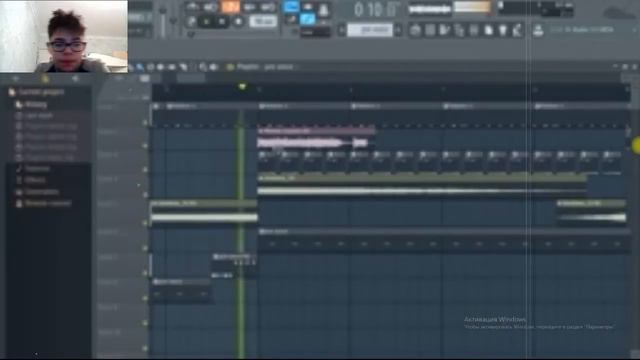Screen dimensions: 640x360
Task: Expand the Remote control item in browser
Action: click(x=43, y=203)
